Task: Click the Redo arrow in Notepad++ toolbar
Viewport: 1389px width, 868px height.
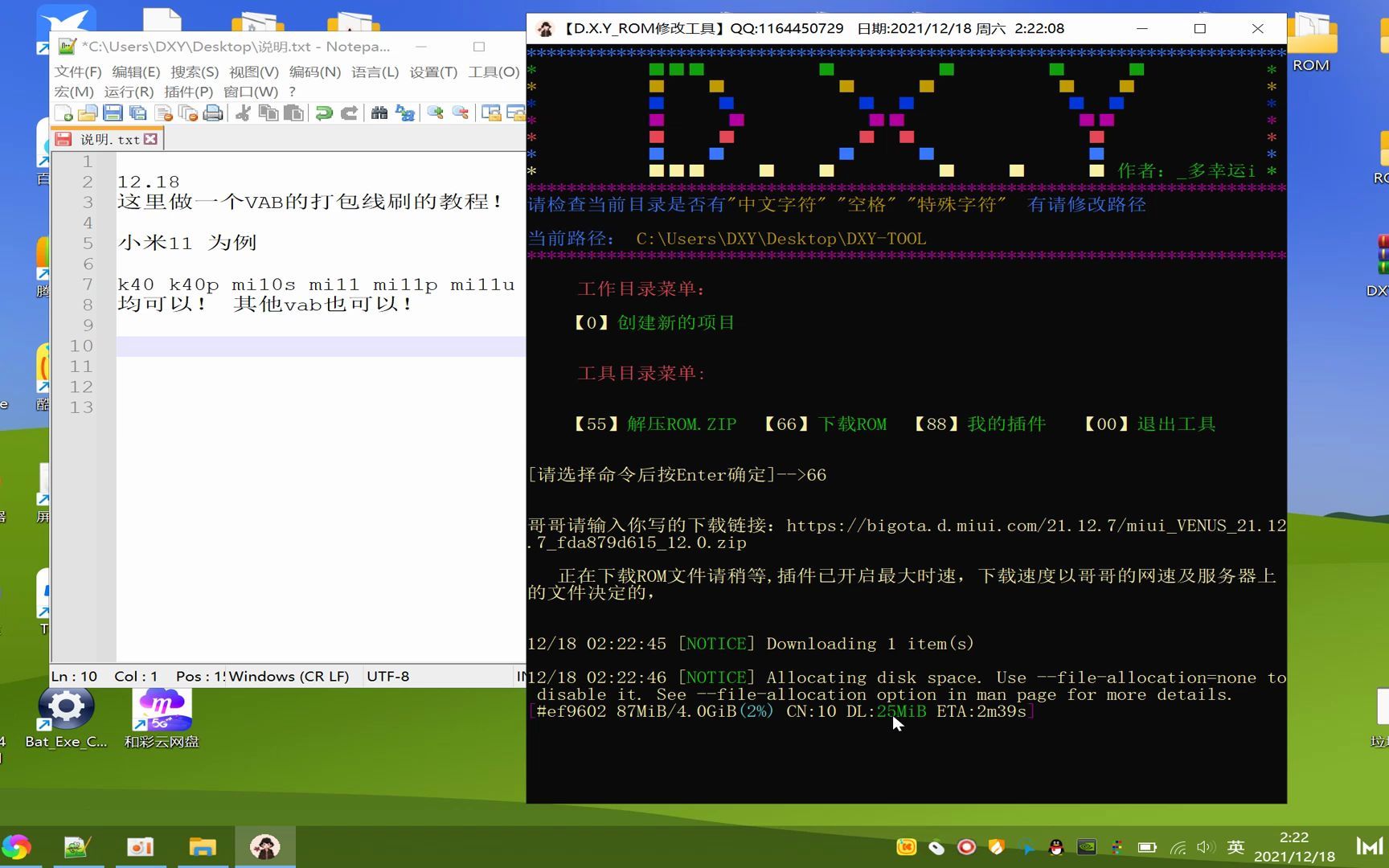Action: (349, 113)
